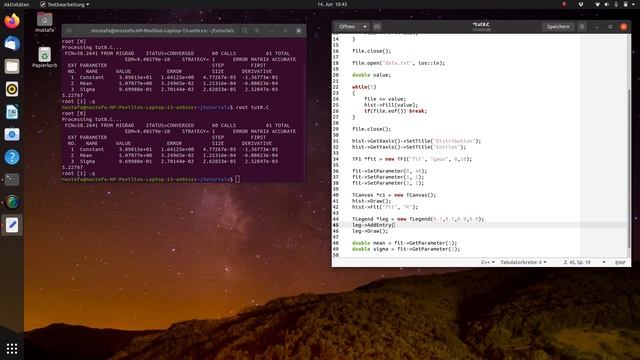Click the red recording indicator in top bar
Viewport: 640px width, 360px height.
(x=564, y=4)
